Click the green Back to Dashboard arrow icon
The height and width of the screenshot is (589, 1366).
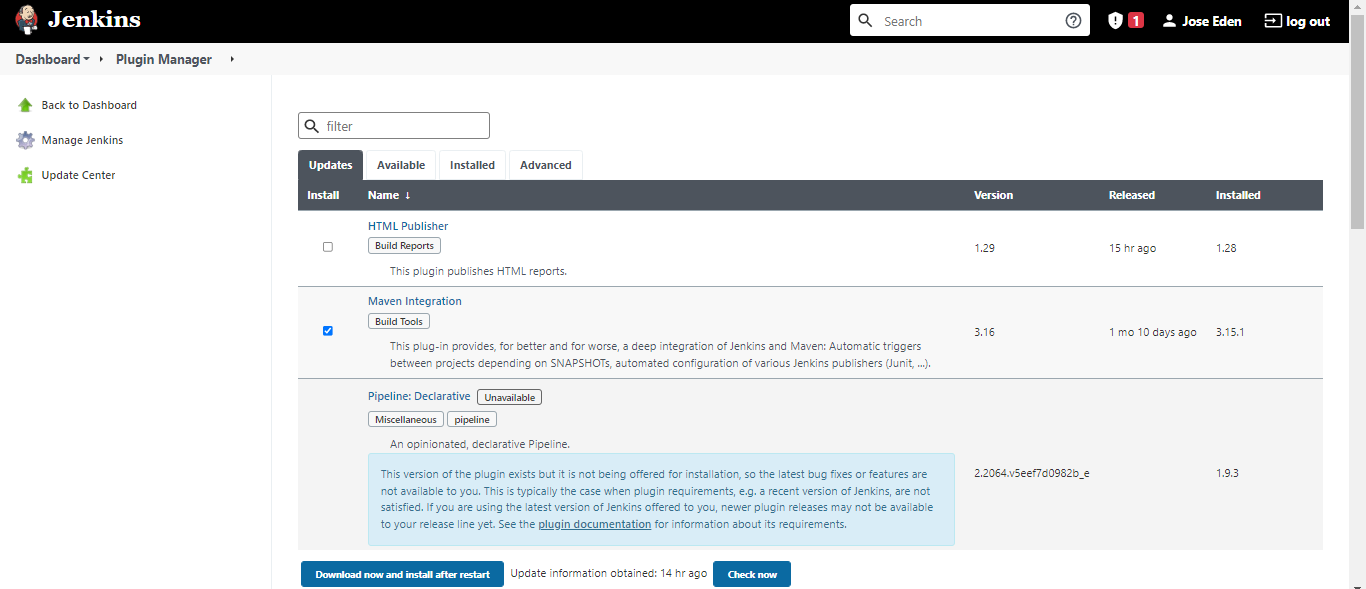25,105
